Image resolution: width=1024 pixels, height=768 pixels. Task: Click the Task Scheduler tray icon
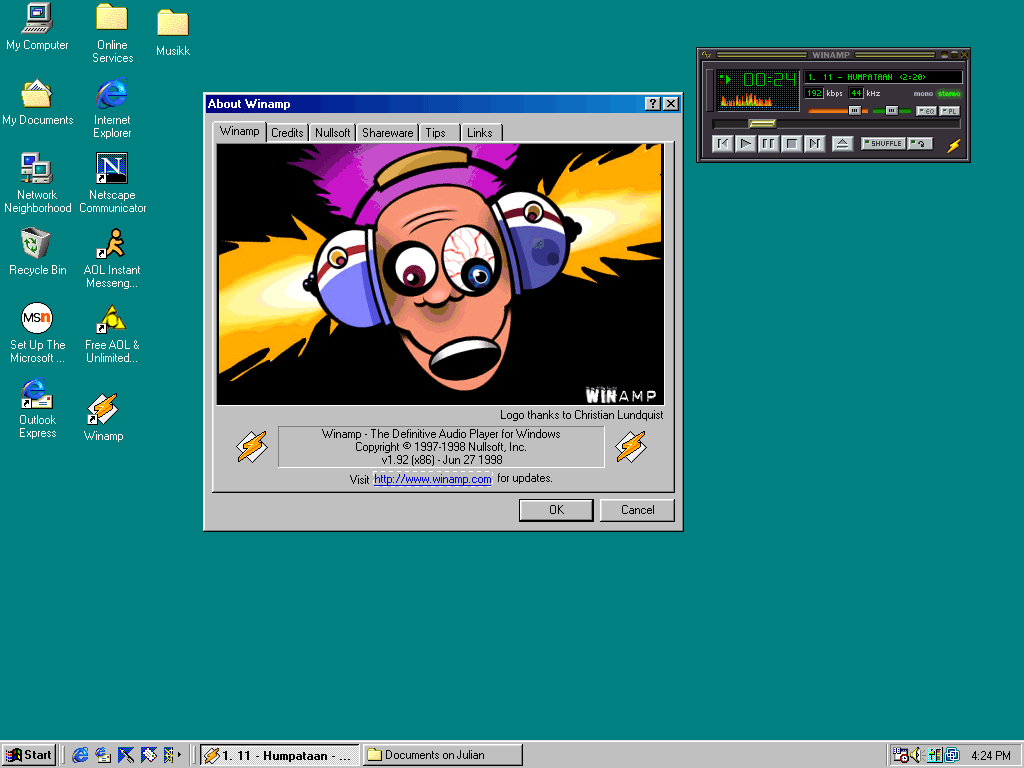(901, 755)
